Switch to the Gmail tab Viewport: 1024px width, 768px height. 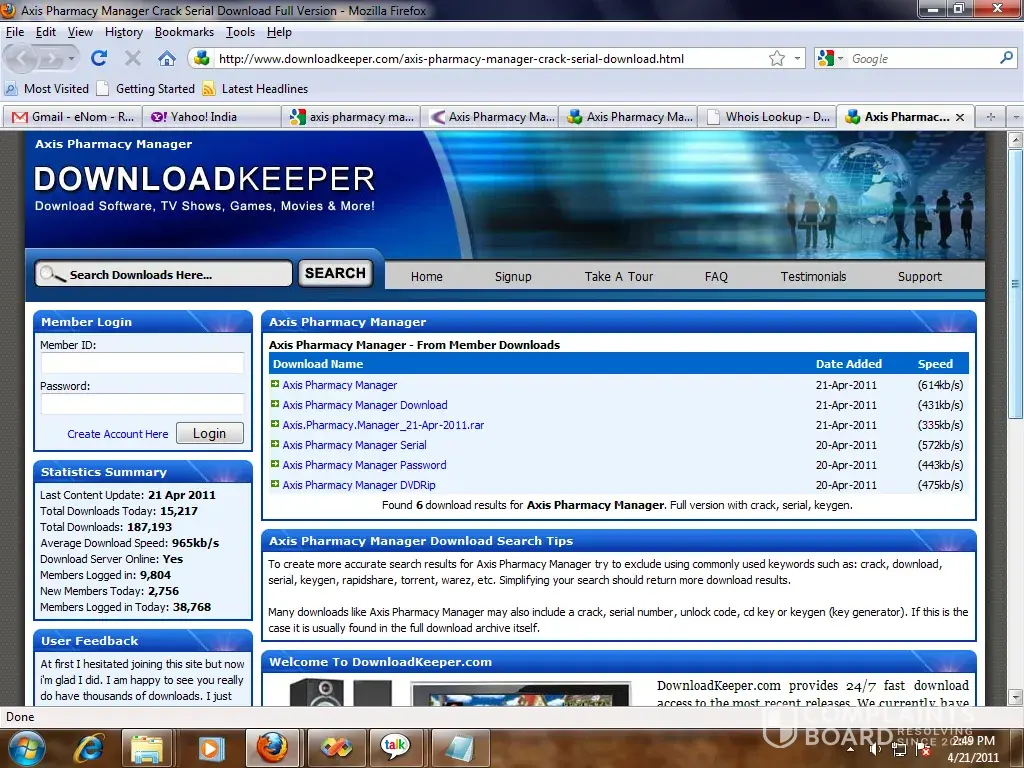click(x=72, y=117)
